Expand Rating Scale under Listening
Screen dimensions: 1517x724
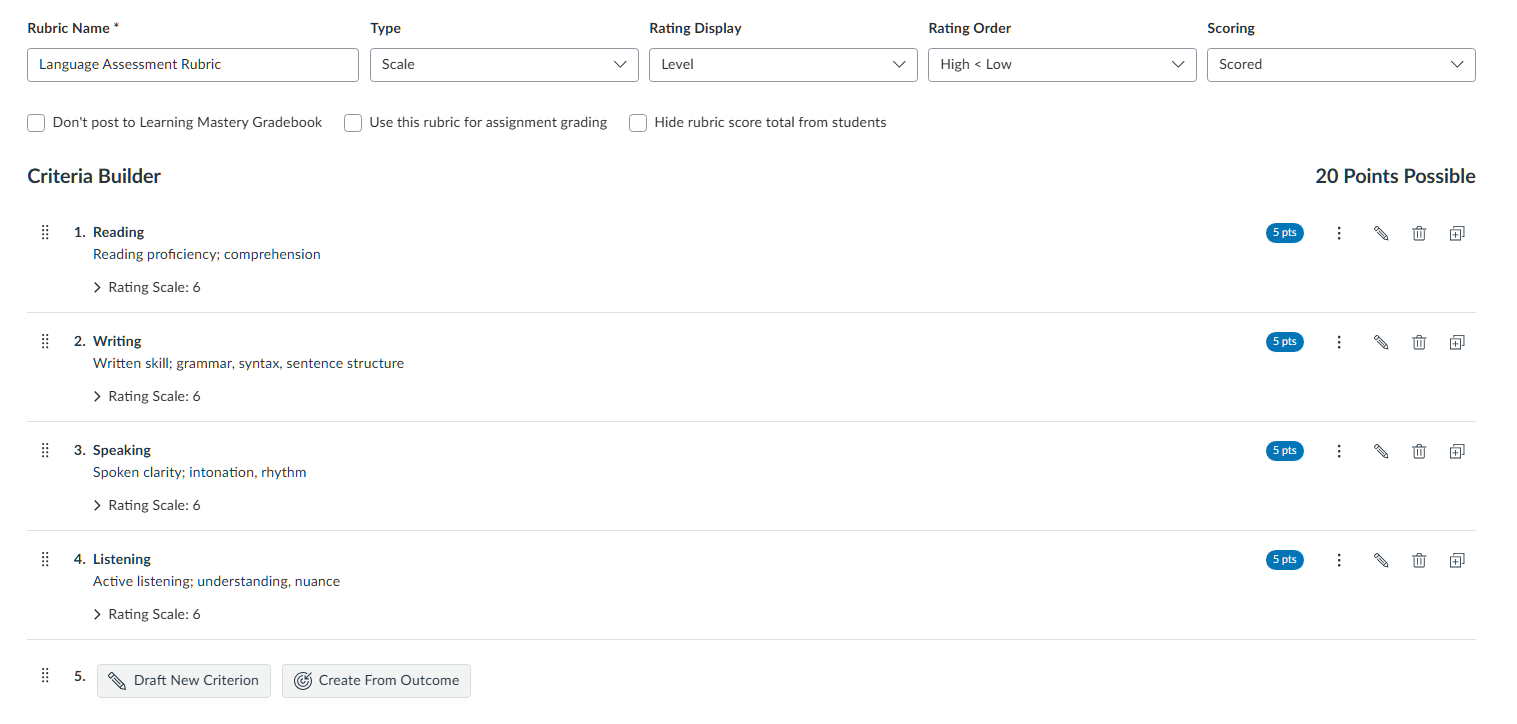click(147, 614)
